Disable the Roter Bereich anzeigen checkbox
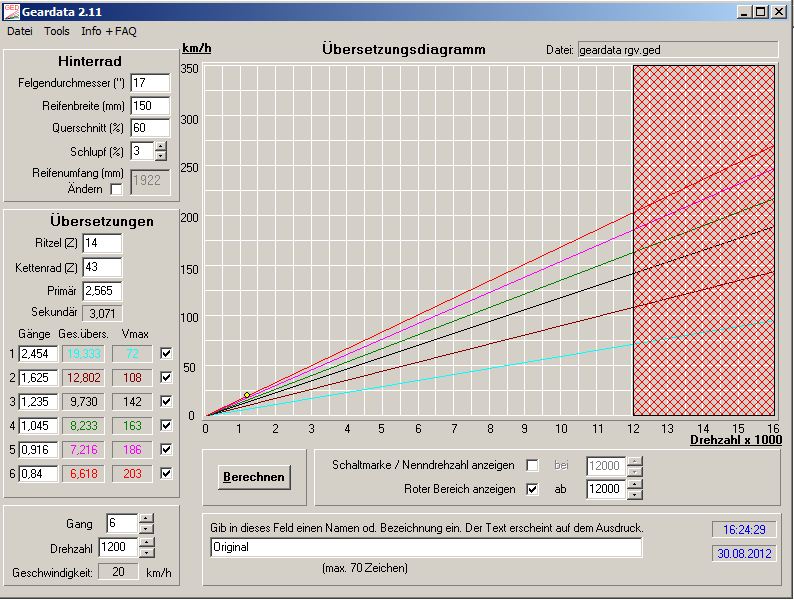This screenshot has width=794, height=600. click(x=532, y=489)
